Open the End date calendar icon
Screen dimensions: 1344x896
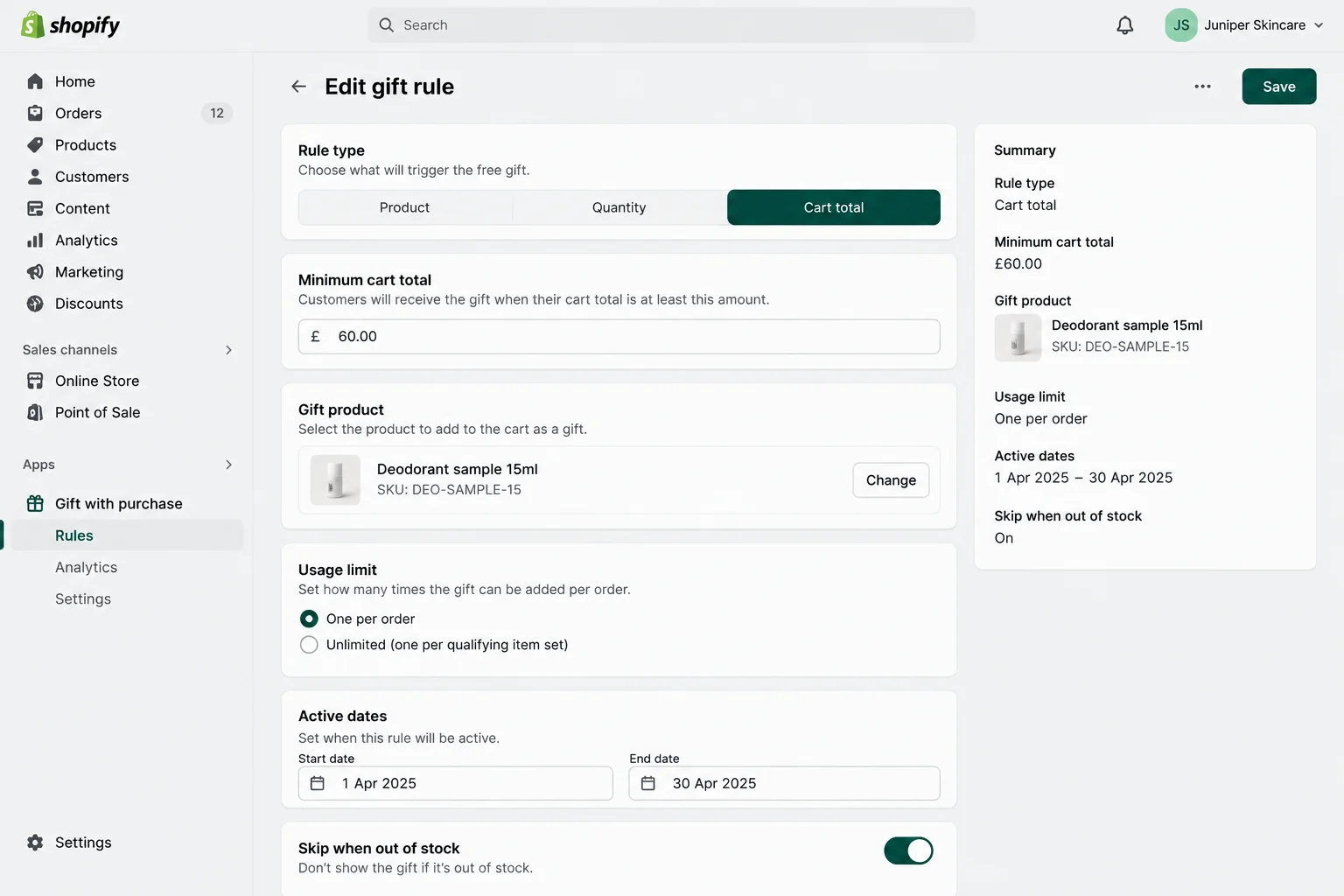coord(648,783)
